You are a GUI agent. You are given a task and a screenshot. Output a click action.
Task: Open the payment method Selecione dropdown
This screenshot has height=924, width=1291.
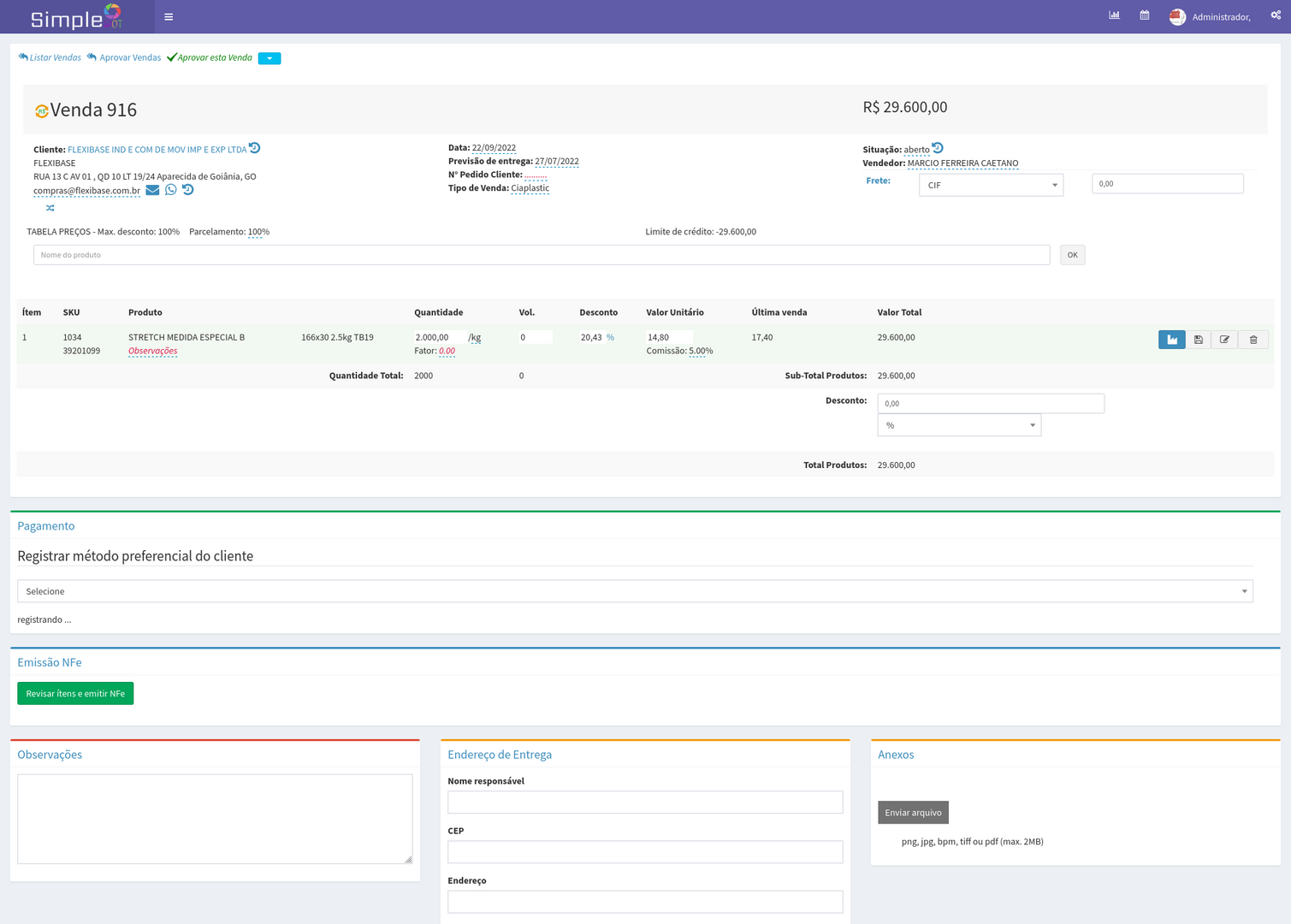[635, 591]
